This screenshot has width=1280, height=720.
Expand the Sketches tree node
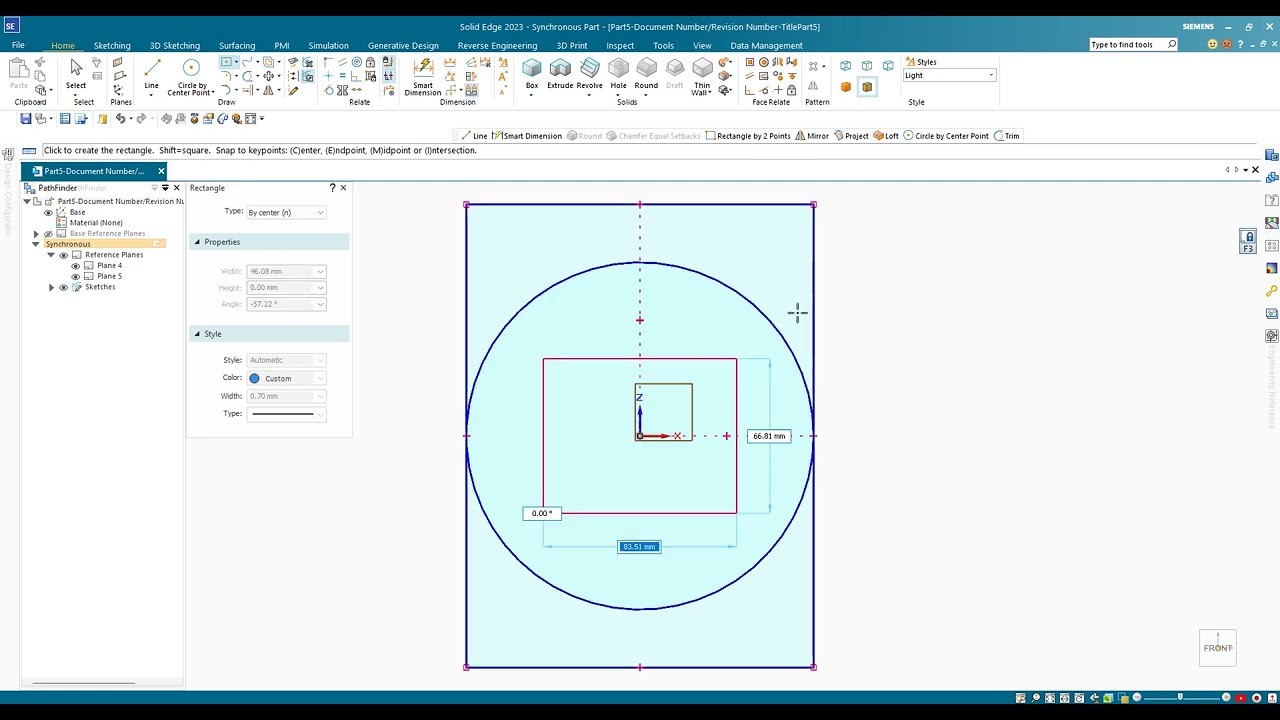[x=51, y=288]
